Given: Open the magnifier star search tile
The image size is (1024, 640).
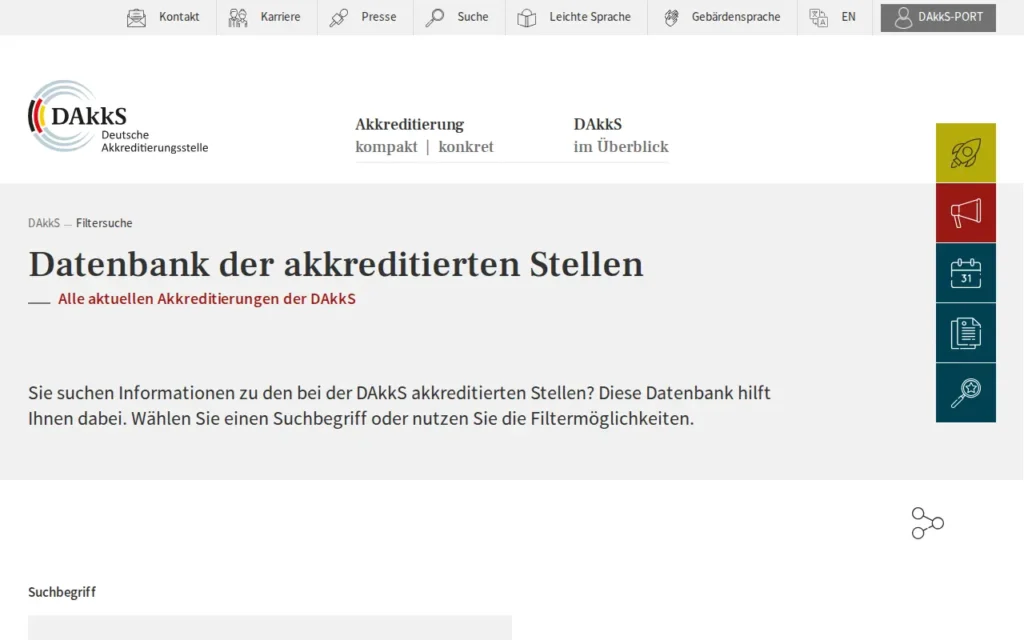Looking at the screenshot, I should (966, 393).
